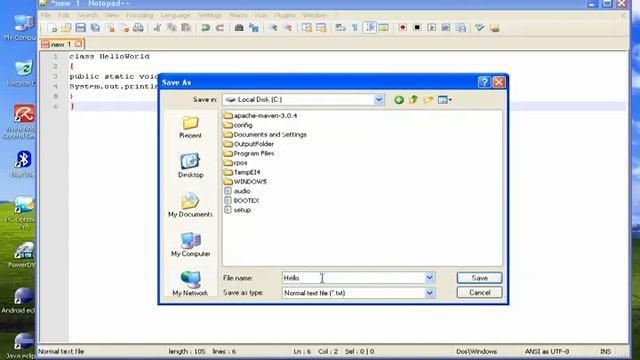Close the new 1 tab with its X
The height and width of the screenshot is (360, 640).
[78, 44]
